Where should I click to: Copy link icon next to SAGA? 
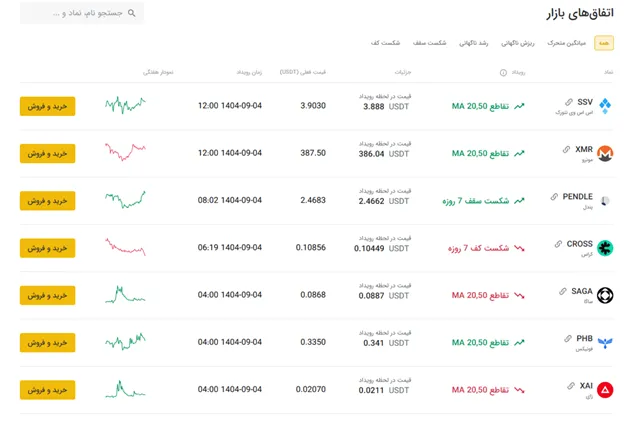click(563, 291)
